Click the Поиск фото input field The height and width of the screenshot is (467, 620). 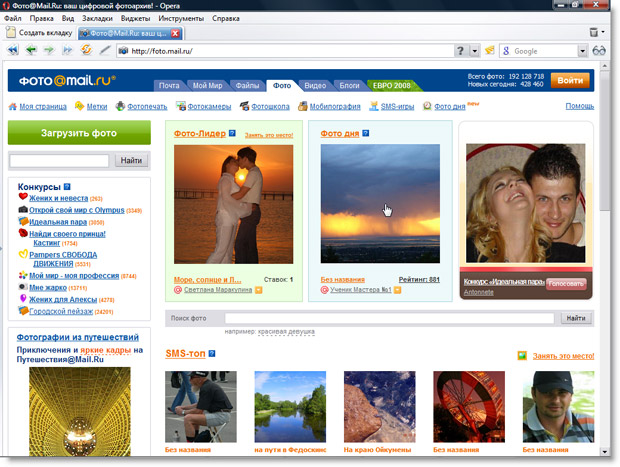[389, 318]
